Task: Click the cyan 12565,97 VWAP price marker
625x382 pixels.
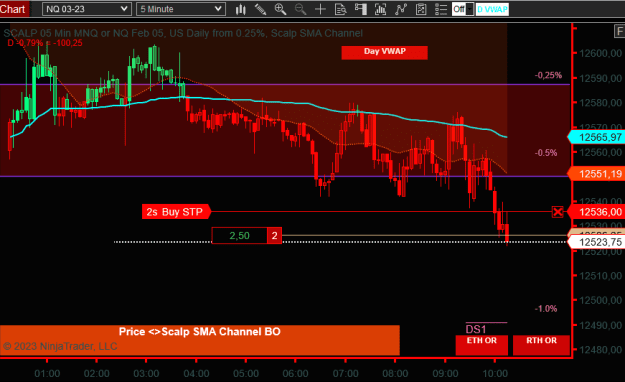Action: point(596,137)
